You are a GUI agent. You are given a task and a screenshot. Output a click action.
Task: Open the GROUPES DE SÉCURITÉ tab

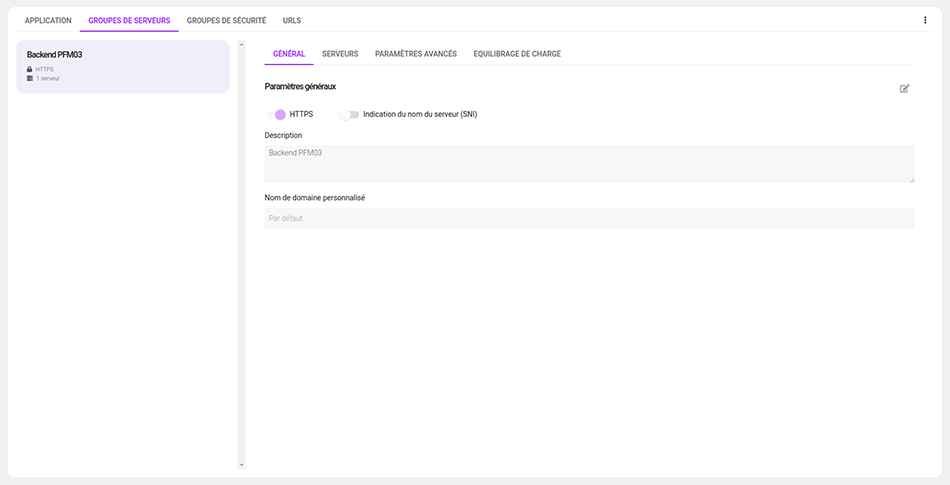pyautogui.click(x=226, y=20)
